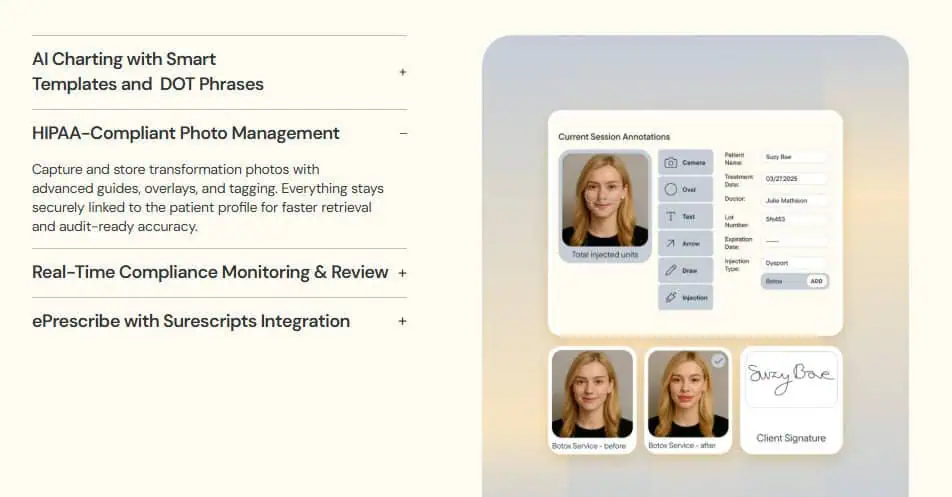Click the Lot Number field
This screenshot has width=952, height=497.
794,219
